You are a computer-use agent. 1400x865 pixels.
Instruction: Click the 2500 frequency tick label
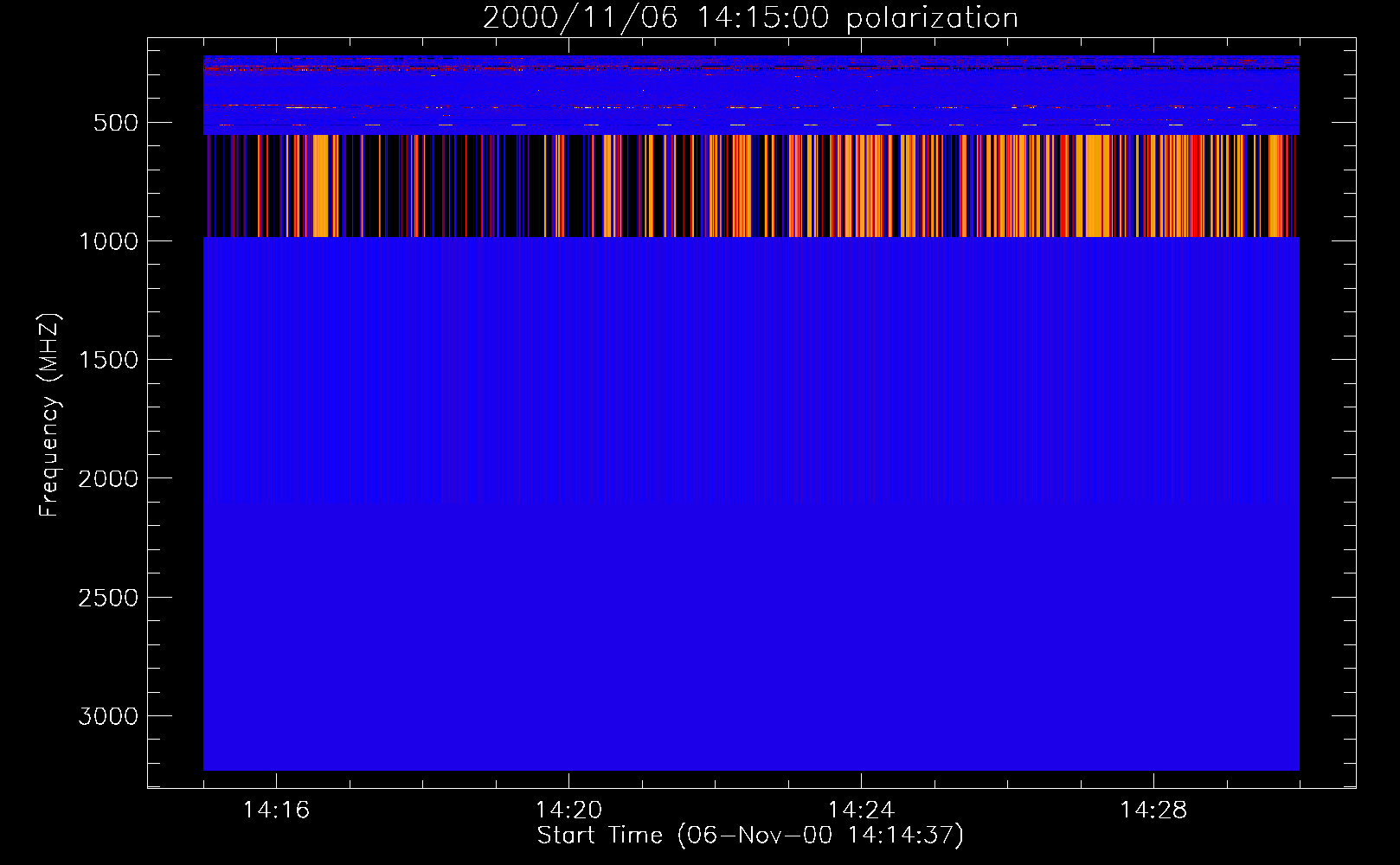pyautogui.click(x=108, y=598)
